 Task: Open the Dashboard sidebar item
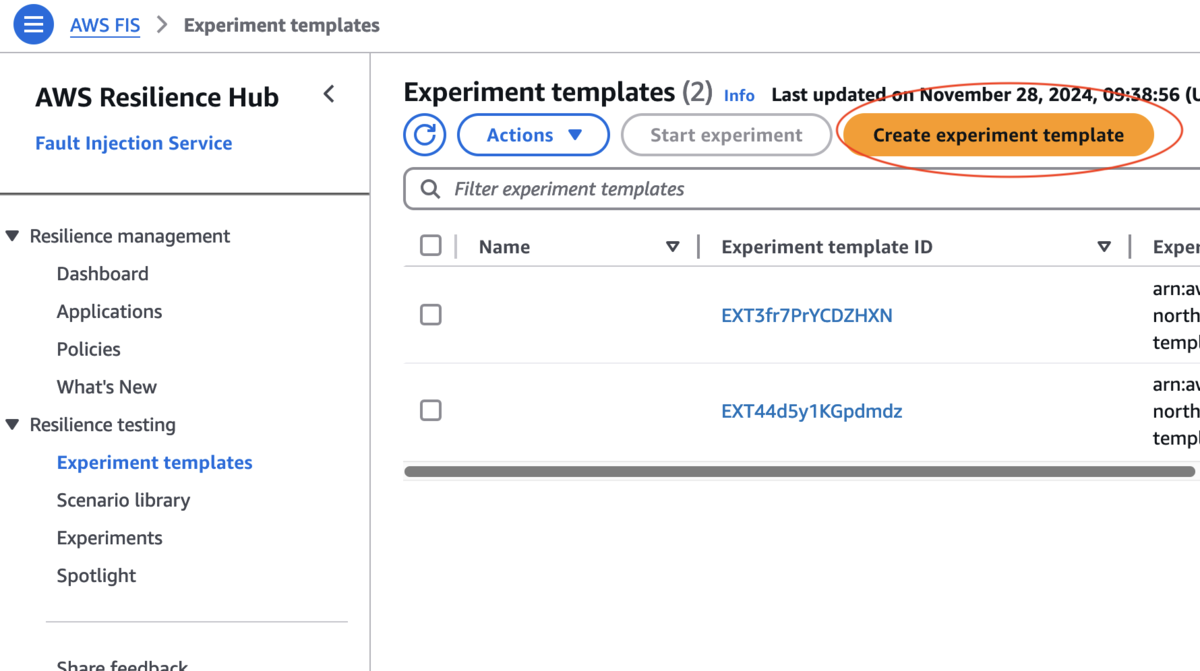102,274
